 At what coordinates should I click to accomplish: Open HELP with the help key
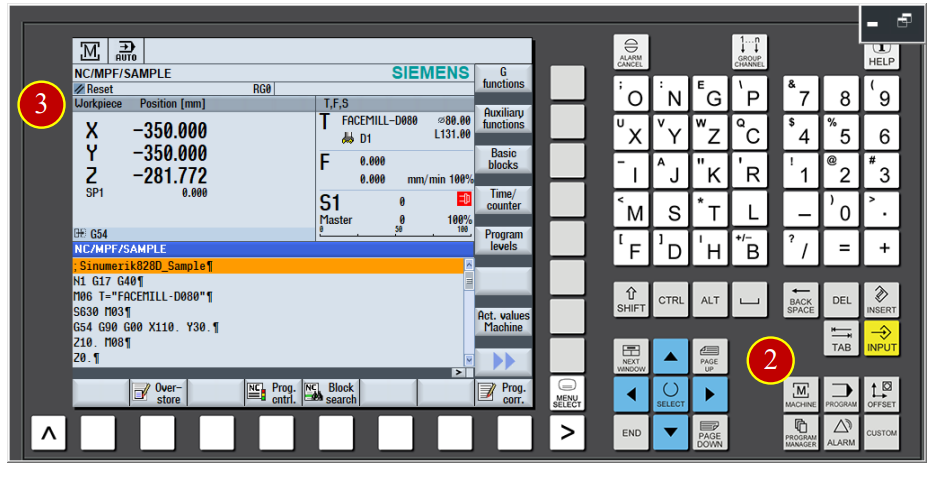881,56
